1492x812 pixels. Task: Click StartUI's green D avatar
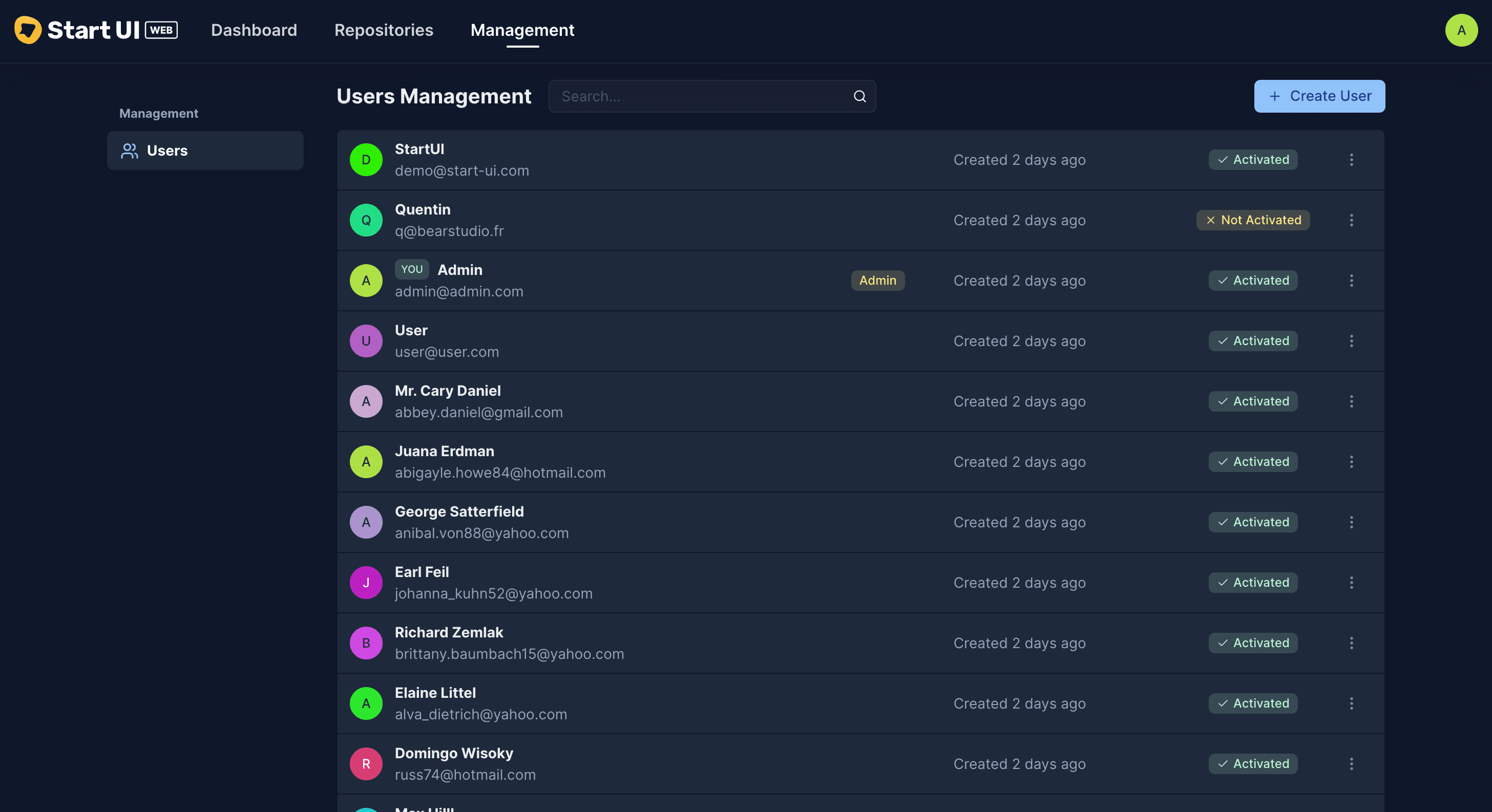[366, 160]
